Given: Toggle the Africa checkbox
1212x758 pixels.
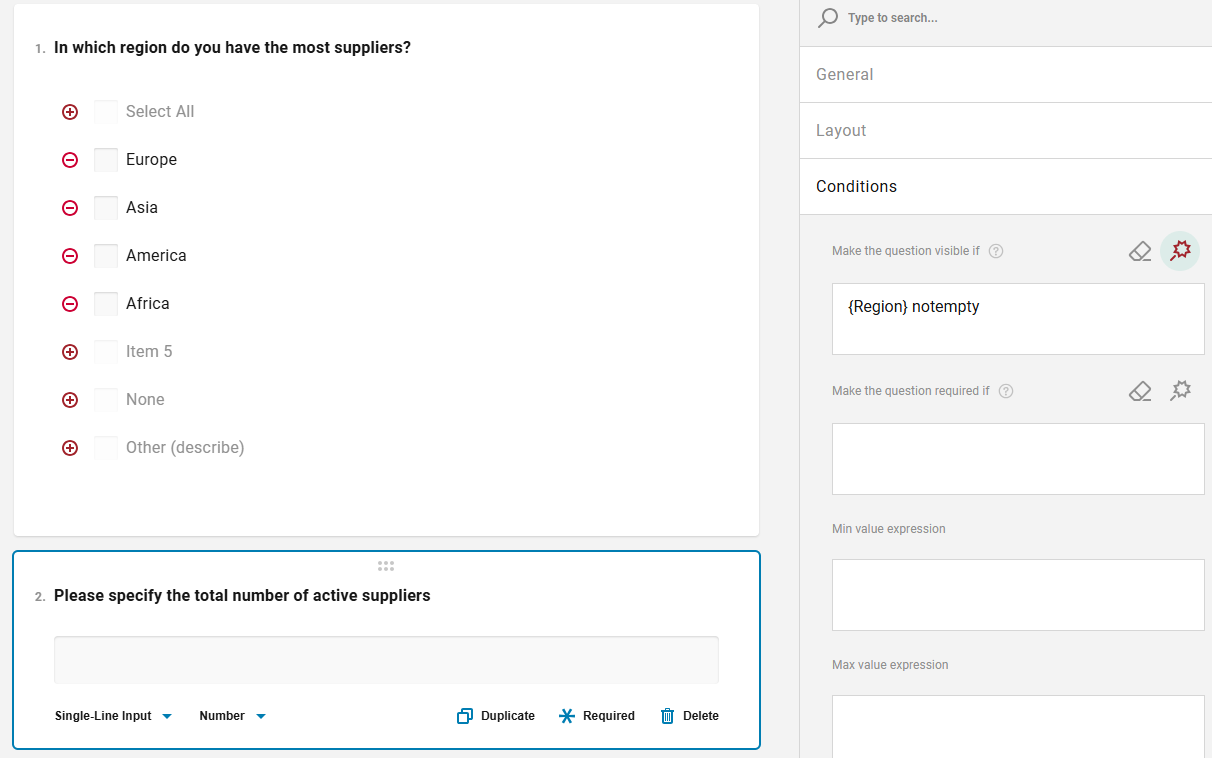Looking at the screenshot, I should [x=106, y=304].
